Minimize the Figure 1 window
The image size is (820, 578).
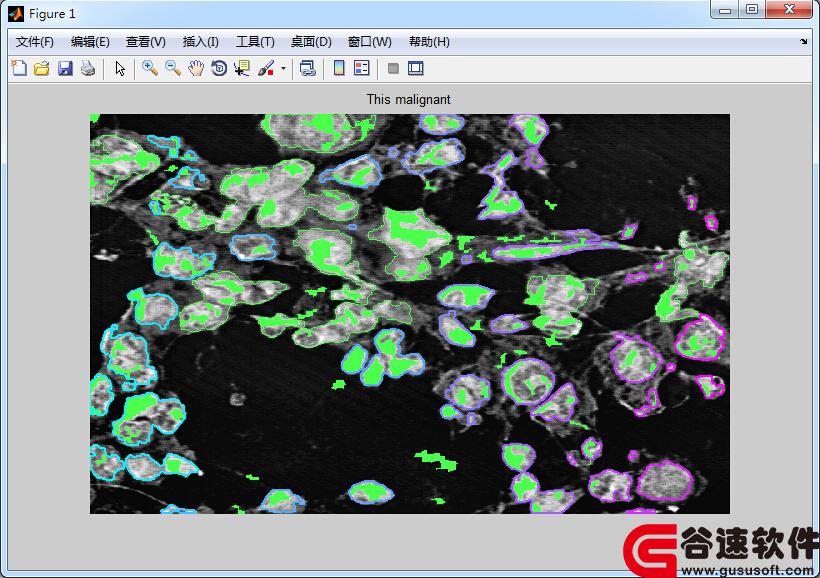tap(725, 9)
